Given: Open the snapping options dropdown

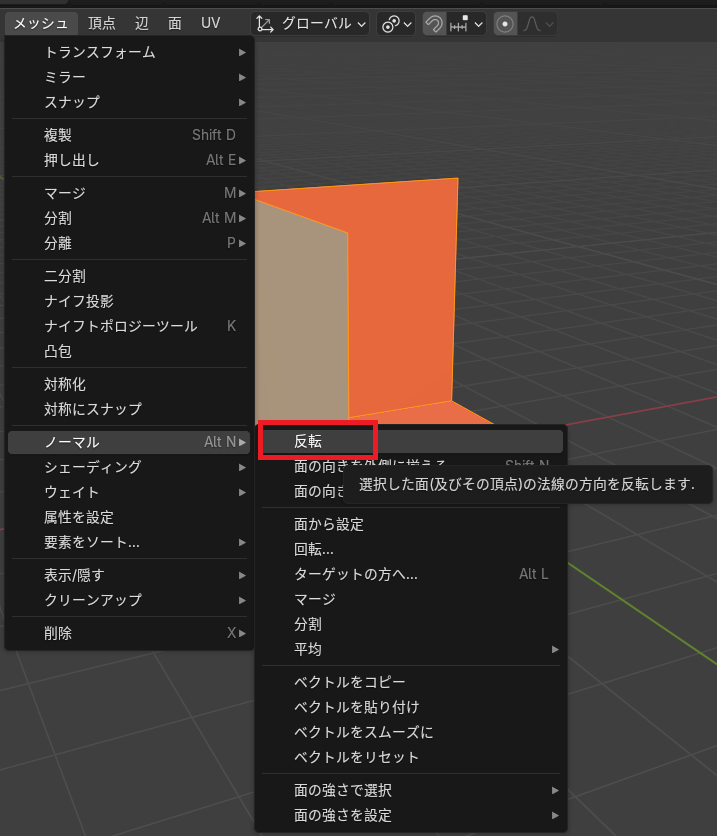Looking at the screenshot, I should pyautogui.click(x=467, y=24).
